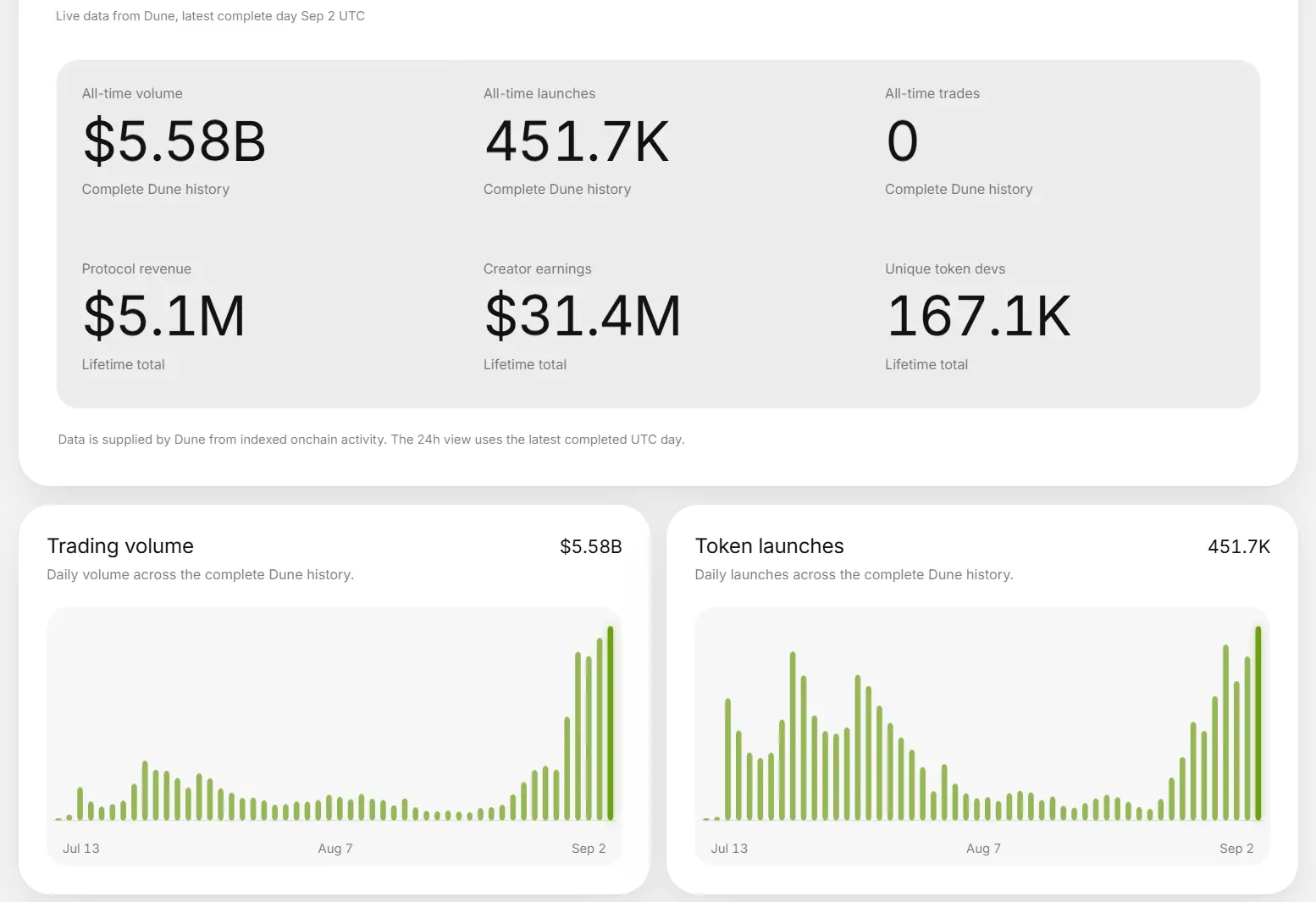
Task: Click the All-time trades value 0
Action: coord(903,141)
